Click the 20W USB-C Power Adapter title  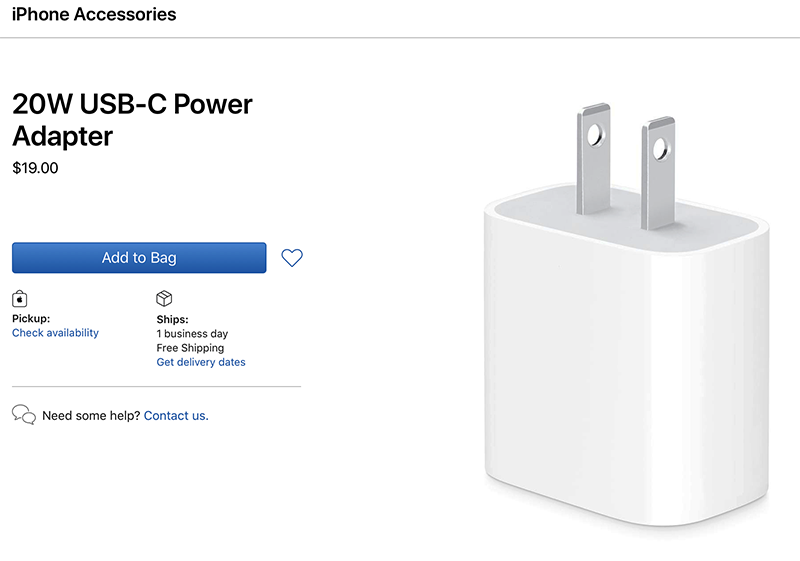(x=132, y=120)
